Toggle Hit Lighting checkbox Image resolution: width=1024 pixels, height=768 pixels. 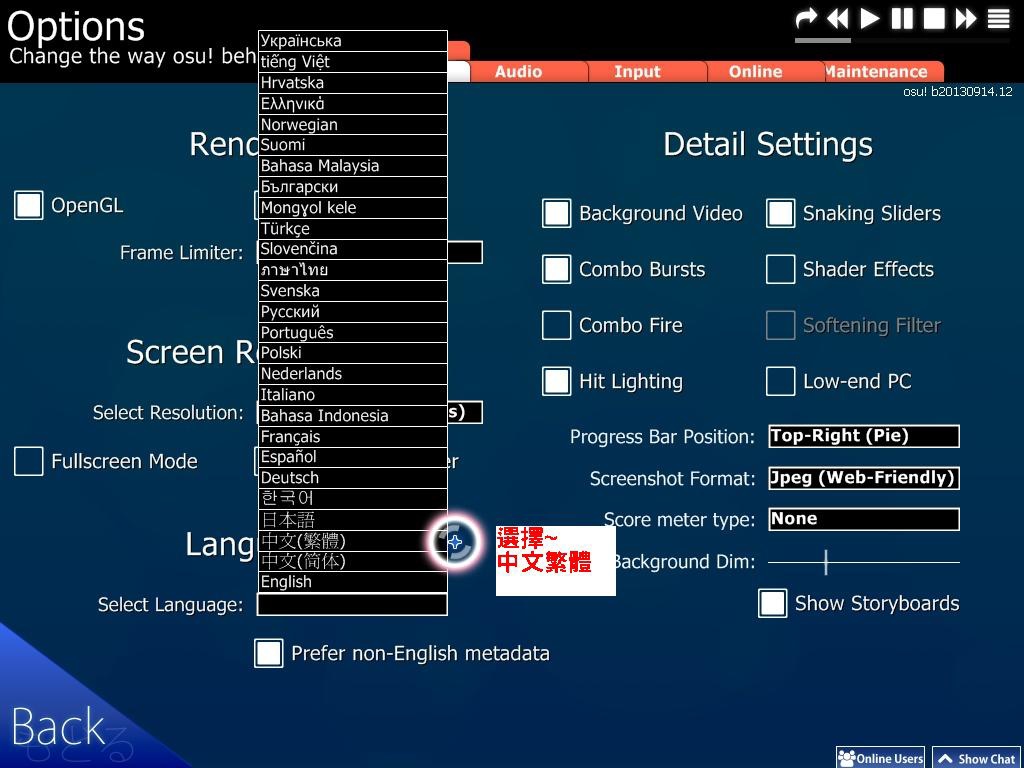556,381
